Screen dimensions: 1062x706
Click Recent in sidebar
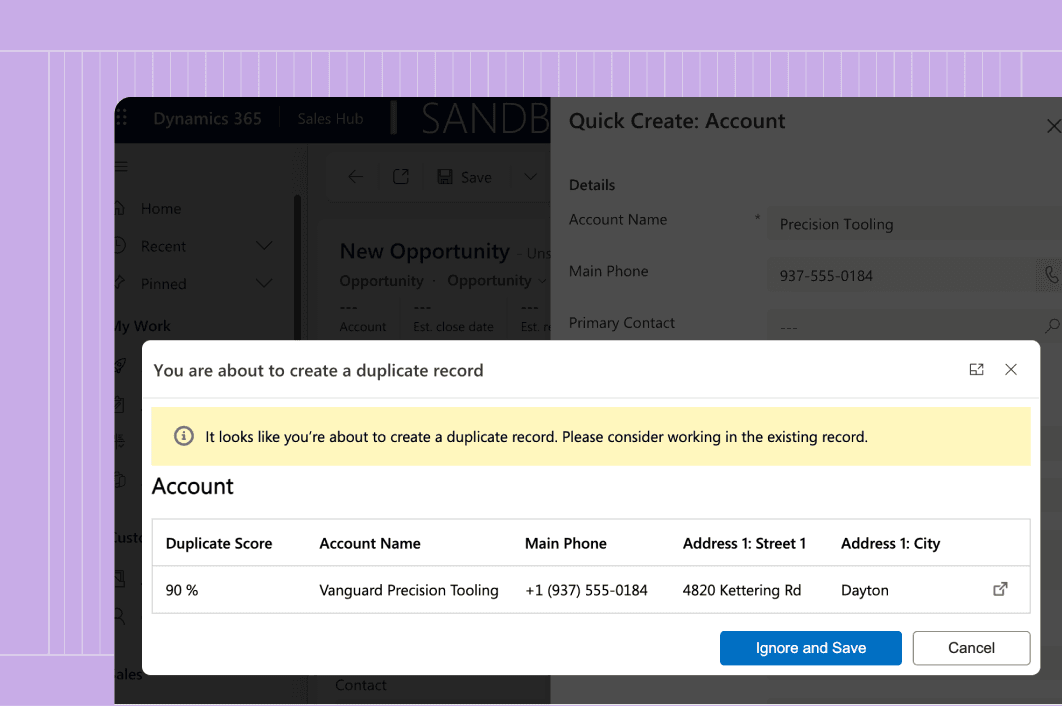[x=163, y=247]
